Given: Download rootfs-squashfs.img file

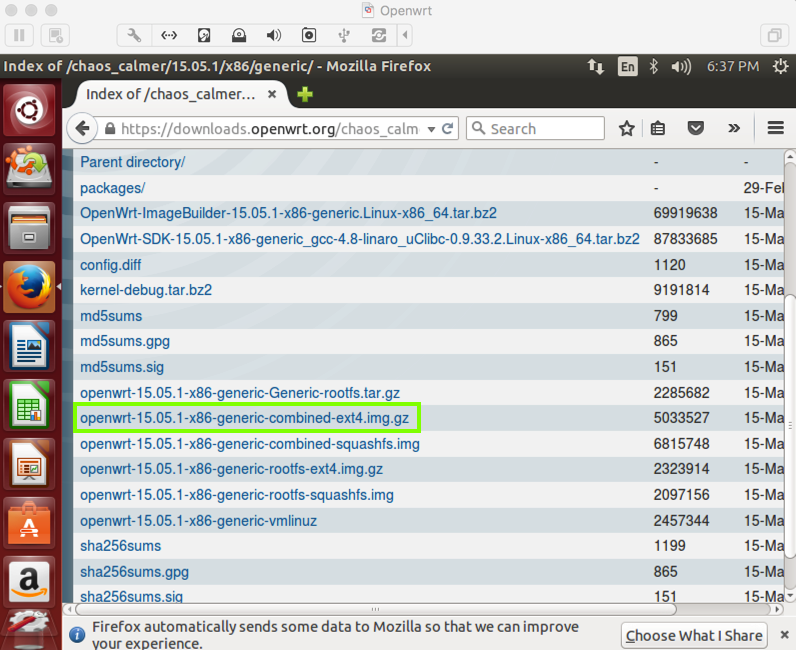Looking at the screenshot, I should 237,495.
